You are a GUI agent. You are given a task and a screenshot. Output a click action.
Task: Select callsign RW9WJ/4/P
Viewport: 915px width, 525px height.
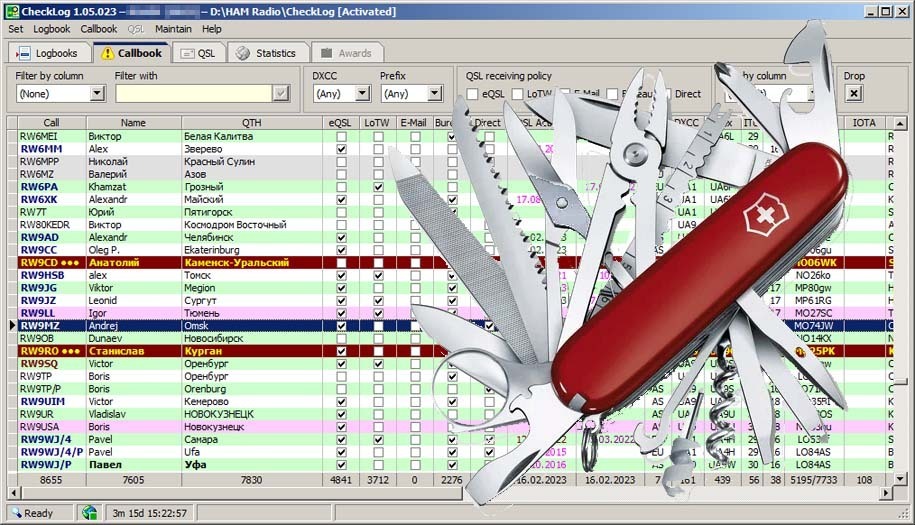52,452
